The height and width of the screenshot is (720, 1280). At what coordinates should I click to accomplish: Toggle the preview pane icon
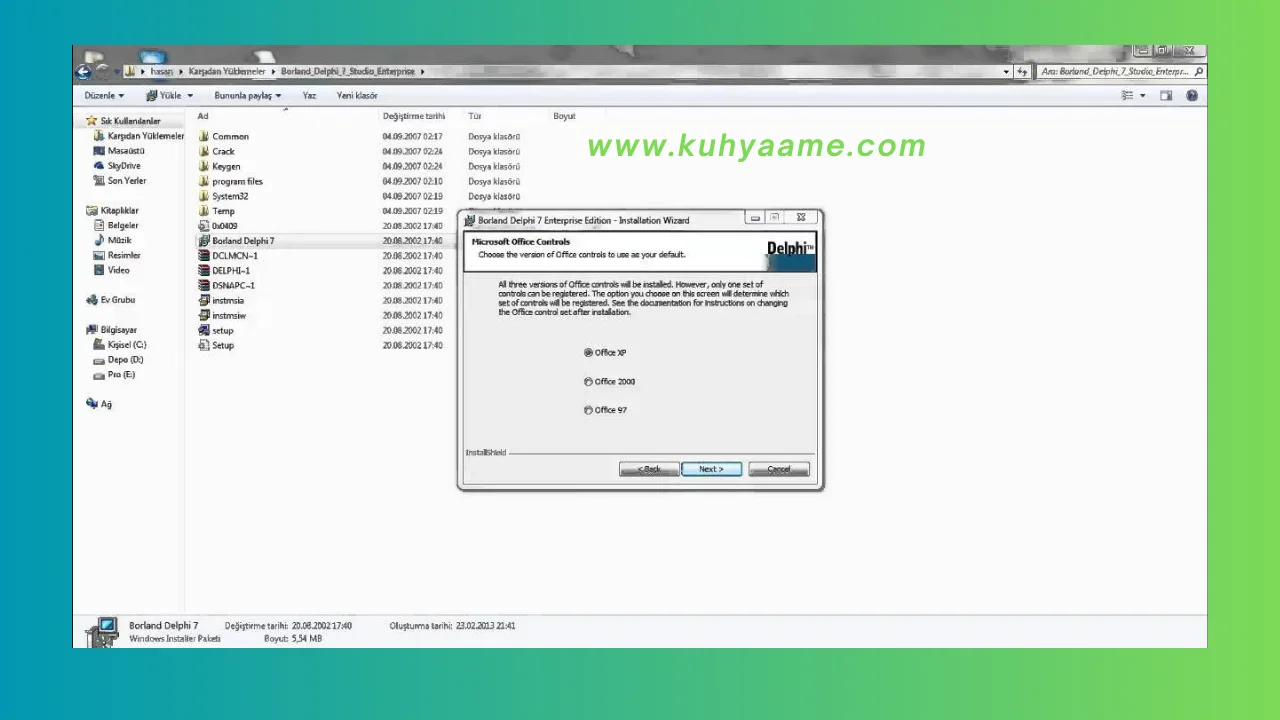[1166, 95]
